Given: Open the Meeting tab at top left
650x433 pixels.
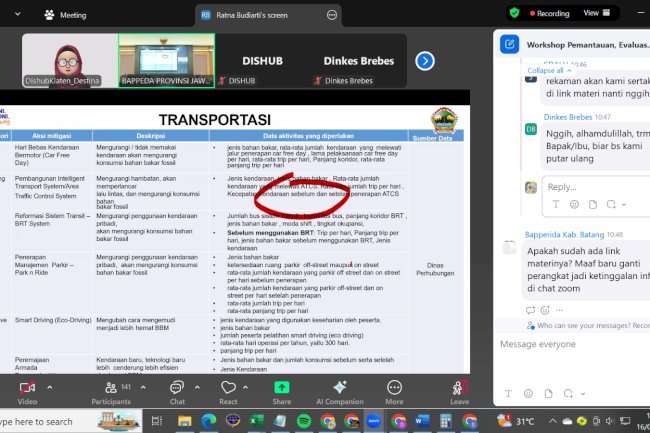Looking at the screenshot, I should [65, 15].
